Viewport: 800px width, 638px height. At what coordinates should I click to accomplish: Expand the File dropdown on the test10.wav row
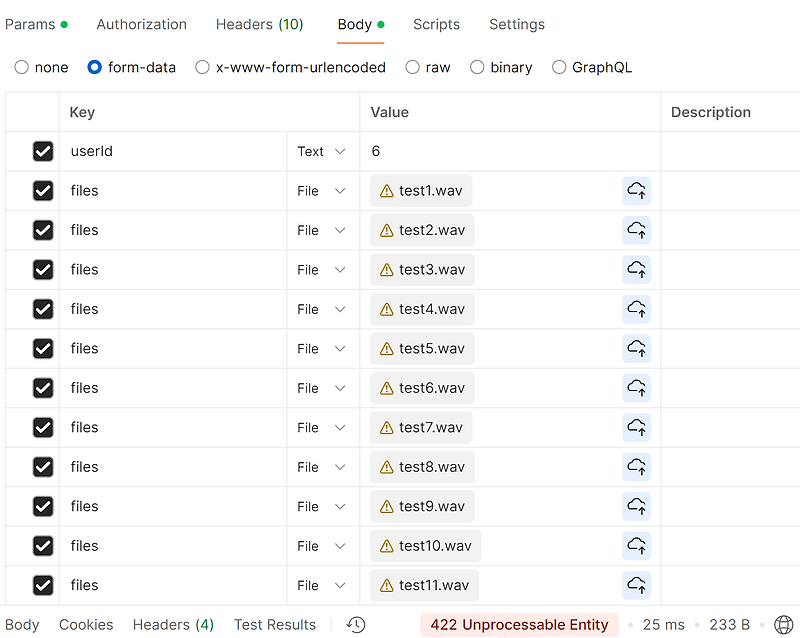[321, 545]
